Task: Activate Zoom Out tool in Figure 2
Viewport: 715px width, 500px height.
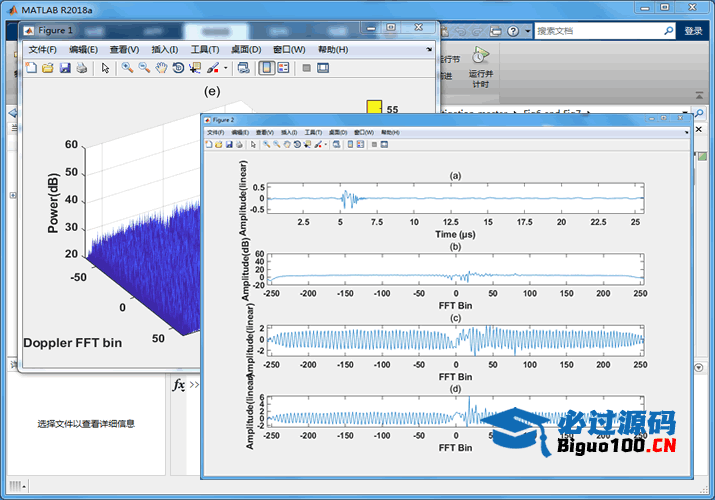Action: [276, 144]
